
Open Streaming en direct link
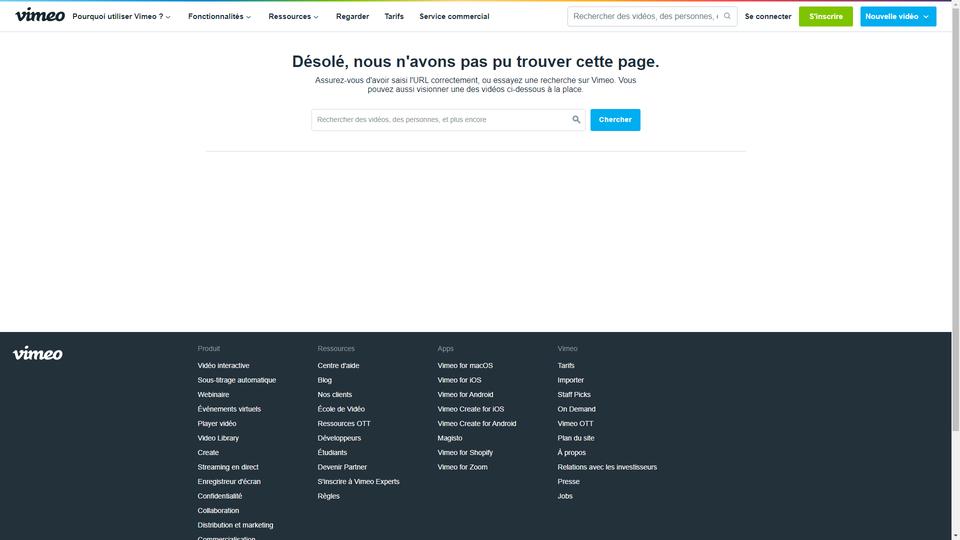(x=228, y=467)
